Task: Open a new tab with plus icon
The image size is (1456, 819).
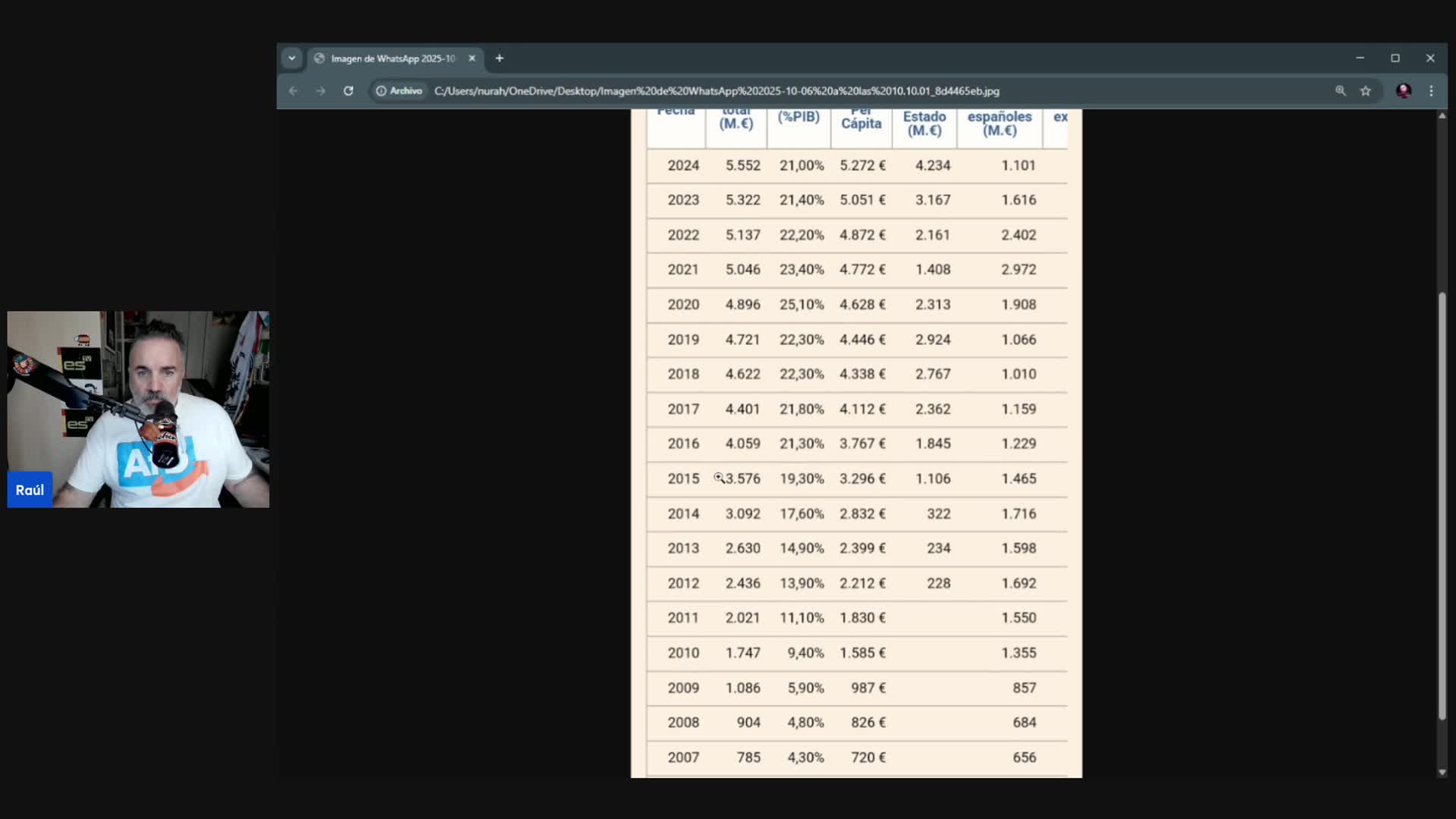Action: pyautogui.click(x=499, y=58)
